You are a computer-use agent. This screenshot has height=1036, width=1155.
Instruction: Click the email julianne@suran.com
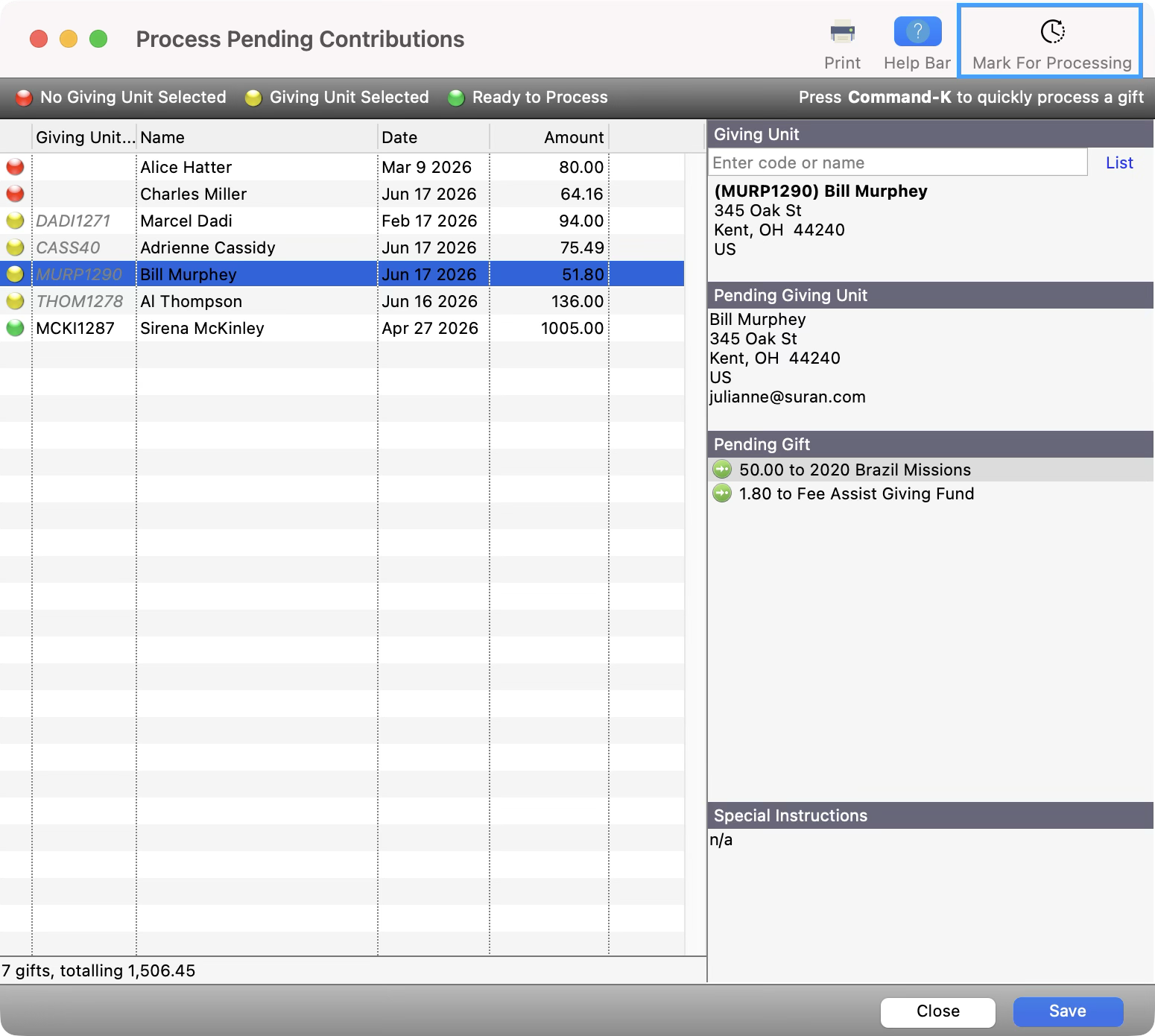coord(788,397)
